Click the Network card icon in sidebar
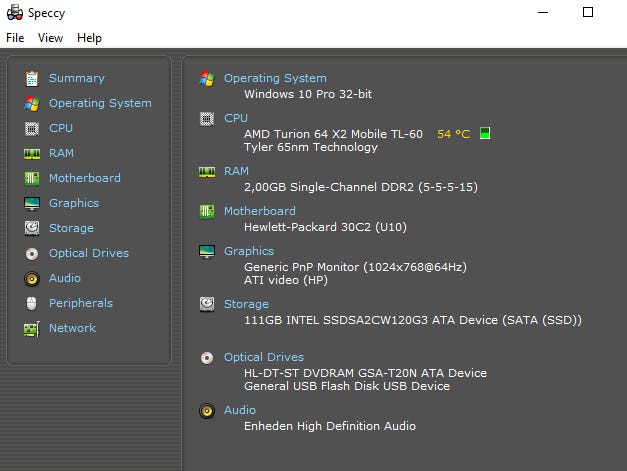This screenshot has height=471, width=627. click(x=31, y=328)
